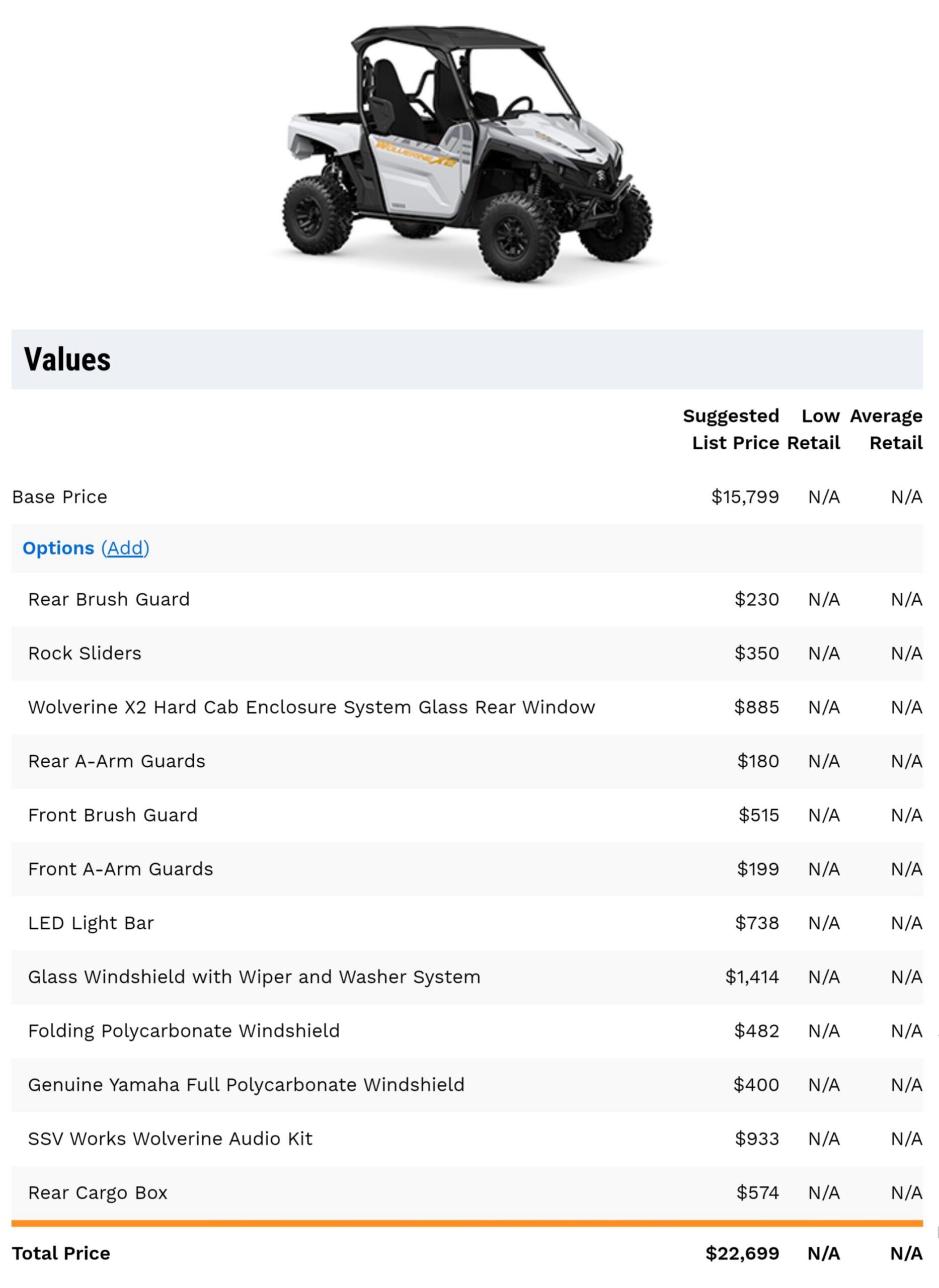This screenshot has height=1288, width=939.
Task: Select the Rear A-Arm Guards option
Action: 117,761
